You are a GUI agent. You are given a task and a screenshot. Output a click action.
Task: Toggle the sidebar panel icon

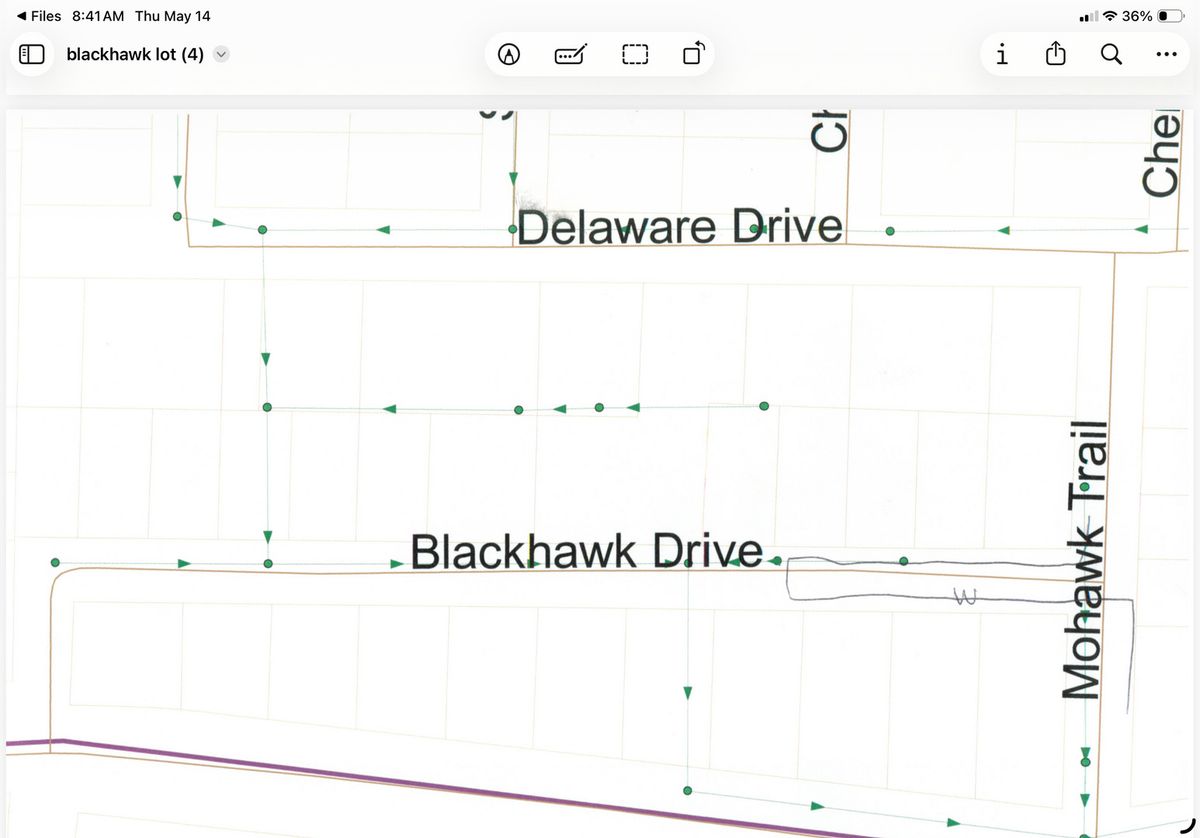32,54
